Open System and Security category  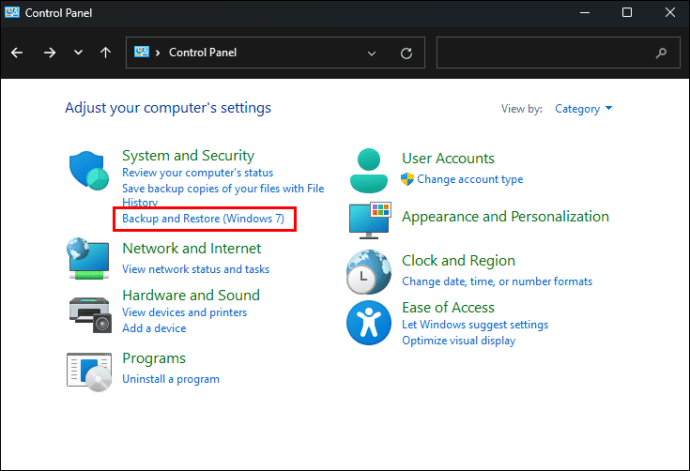[x=188, y=155]
